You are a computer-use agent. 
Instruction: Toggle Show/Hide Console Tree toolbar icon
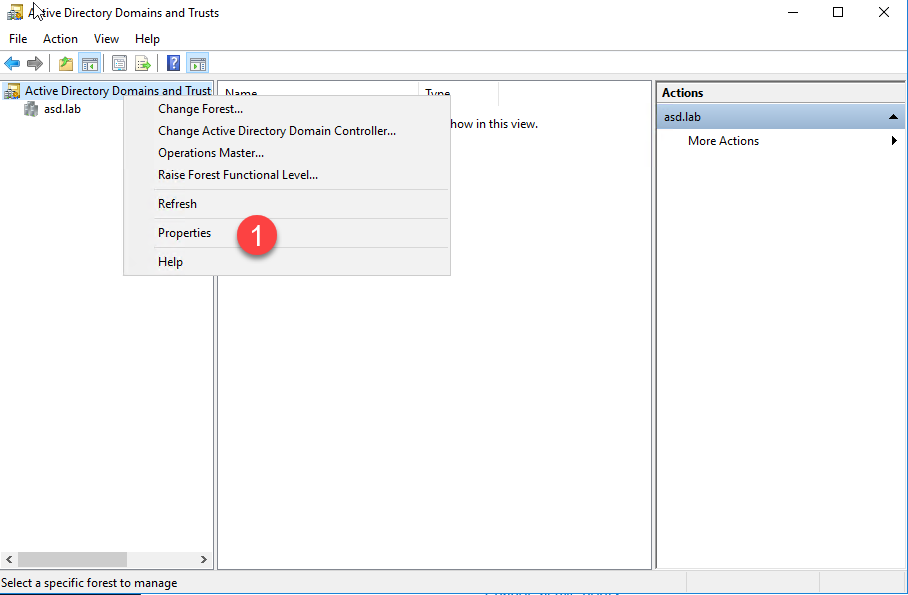pos(90,64)
